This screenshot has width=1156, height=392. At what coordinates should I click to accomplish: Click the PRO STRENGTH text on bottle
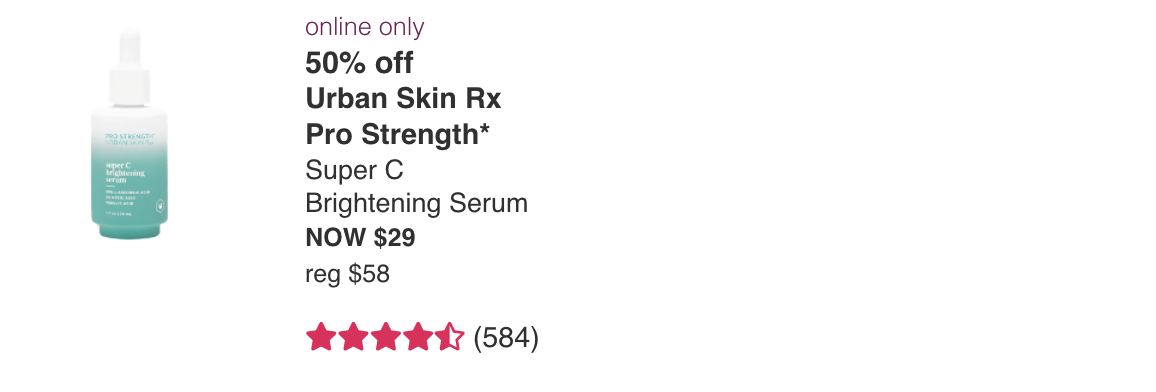[130, 136]
